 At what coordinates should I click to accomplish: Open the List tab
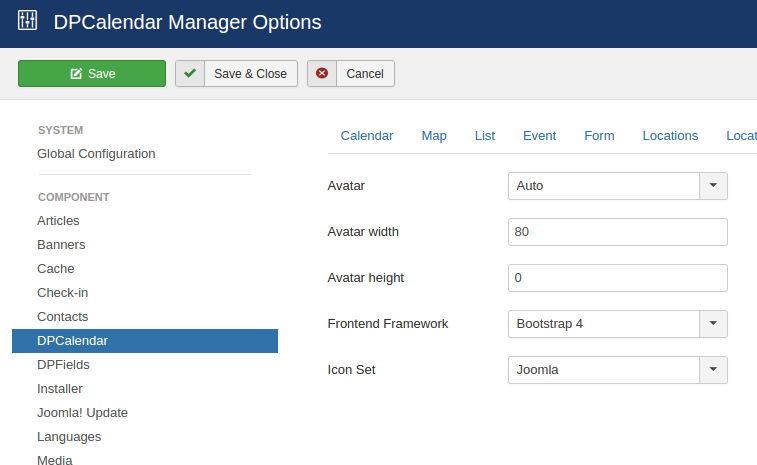(485, 136)
